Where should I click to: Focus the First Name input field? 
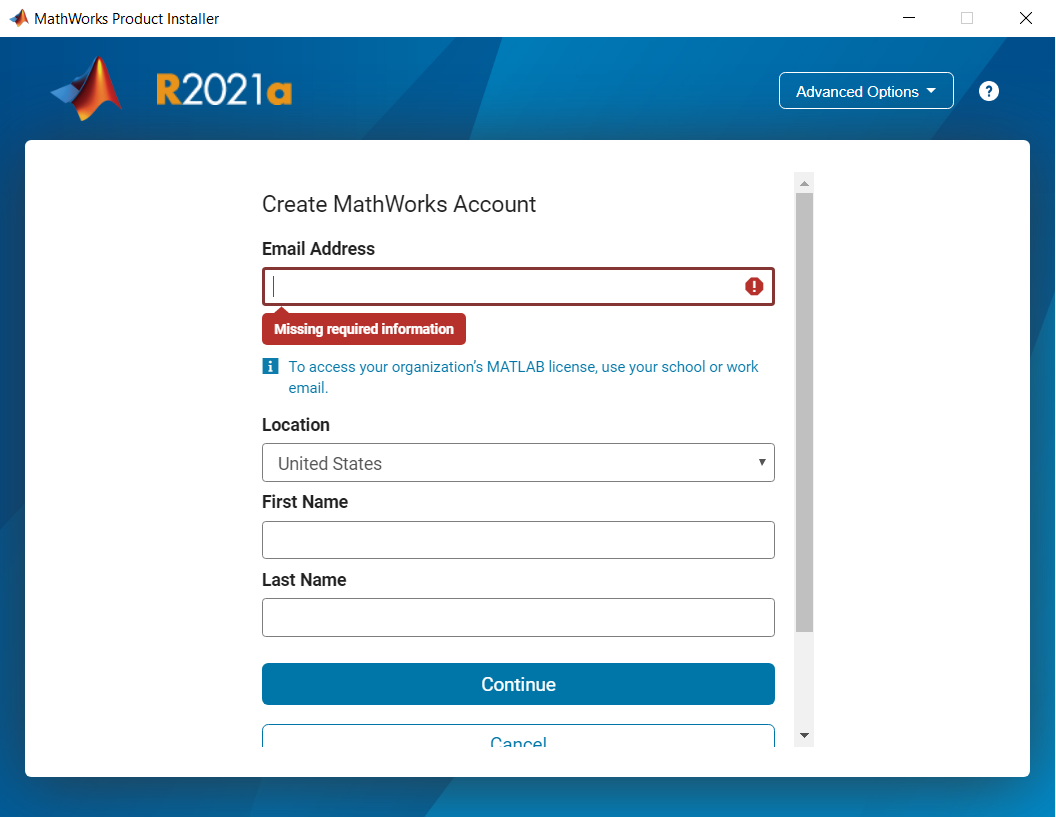click(x=518, y=540)
